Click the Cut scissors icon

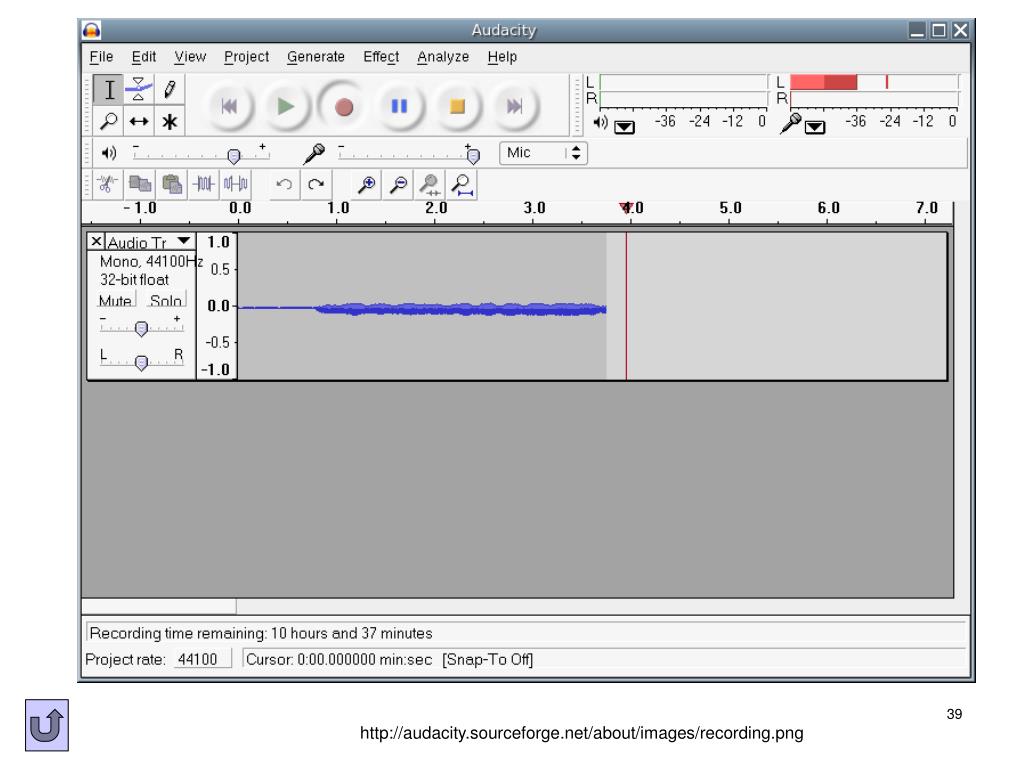coord(106,184)
